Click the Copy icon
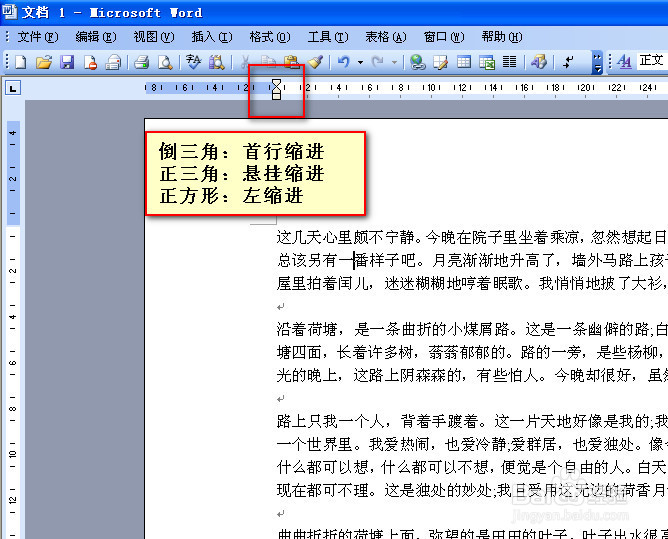Screen dimensions: 668x539 coord(268,62)
